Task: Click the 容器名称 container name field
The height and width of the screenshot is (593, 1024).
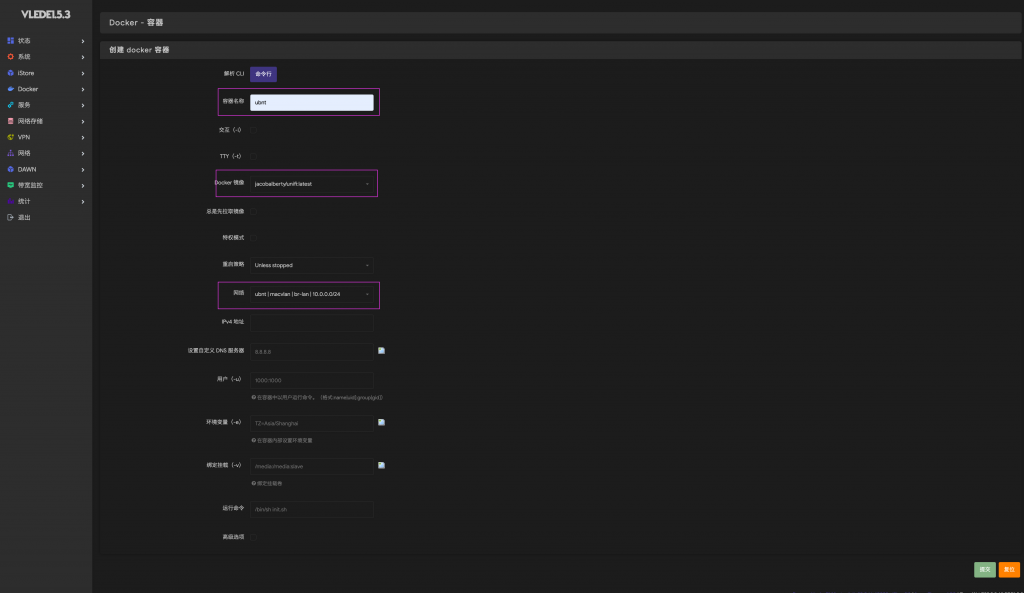Action: coord(312,103)
